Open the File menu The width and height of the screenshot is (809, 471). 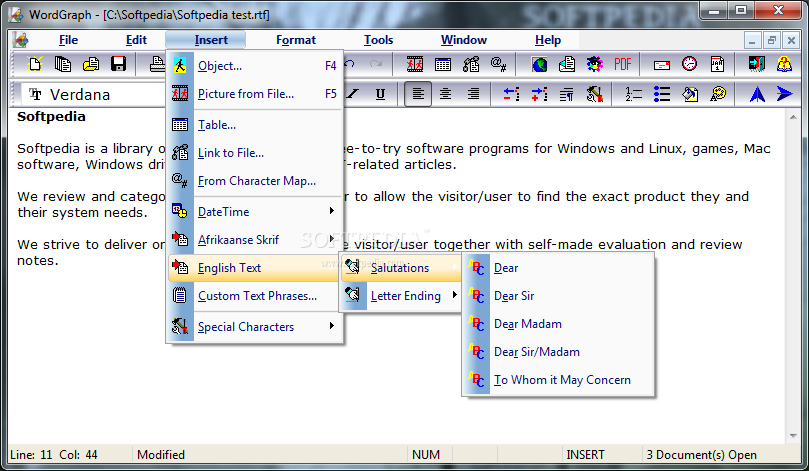coord(68,40)
